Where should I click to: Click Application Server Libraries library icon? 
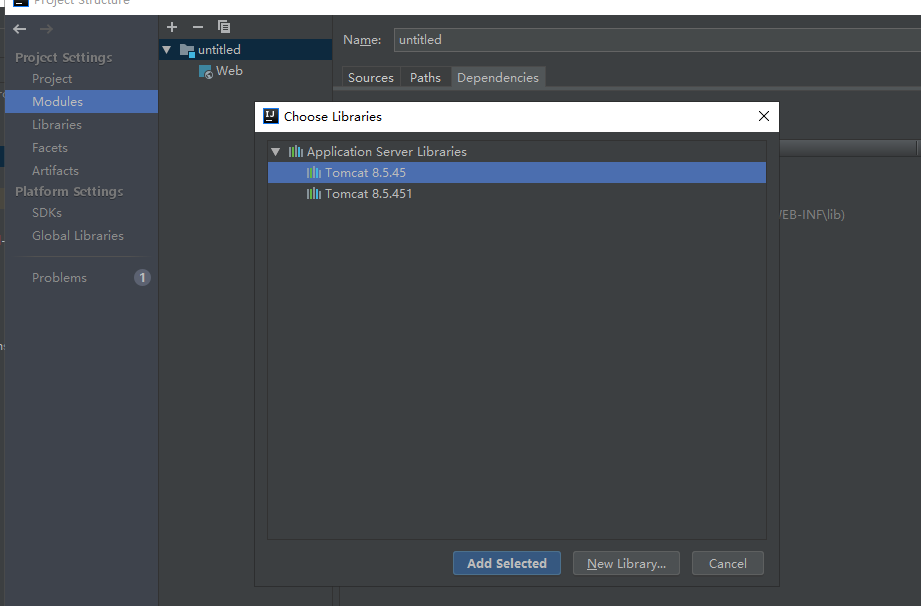[x=295, y=152]
